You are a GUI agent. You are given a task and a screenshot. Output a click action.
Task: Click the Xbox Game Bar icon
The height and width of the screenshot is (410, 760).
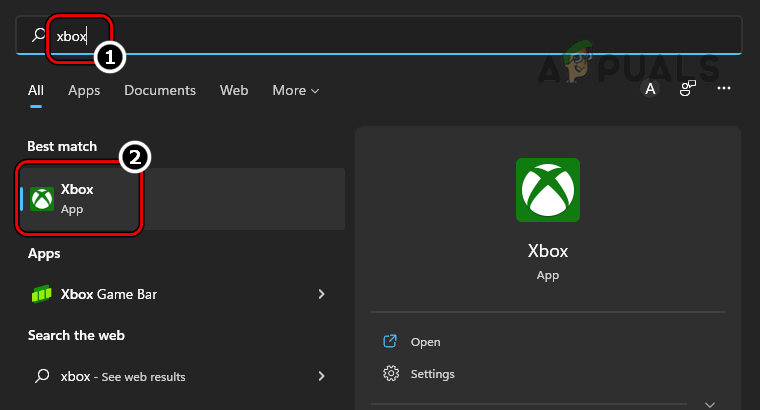(42, 294)
